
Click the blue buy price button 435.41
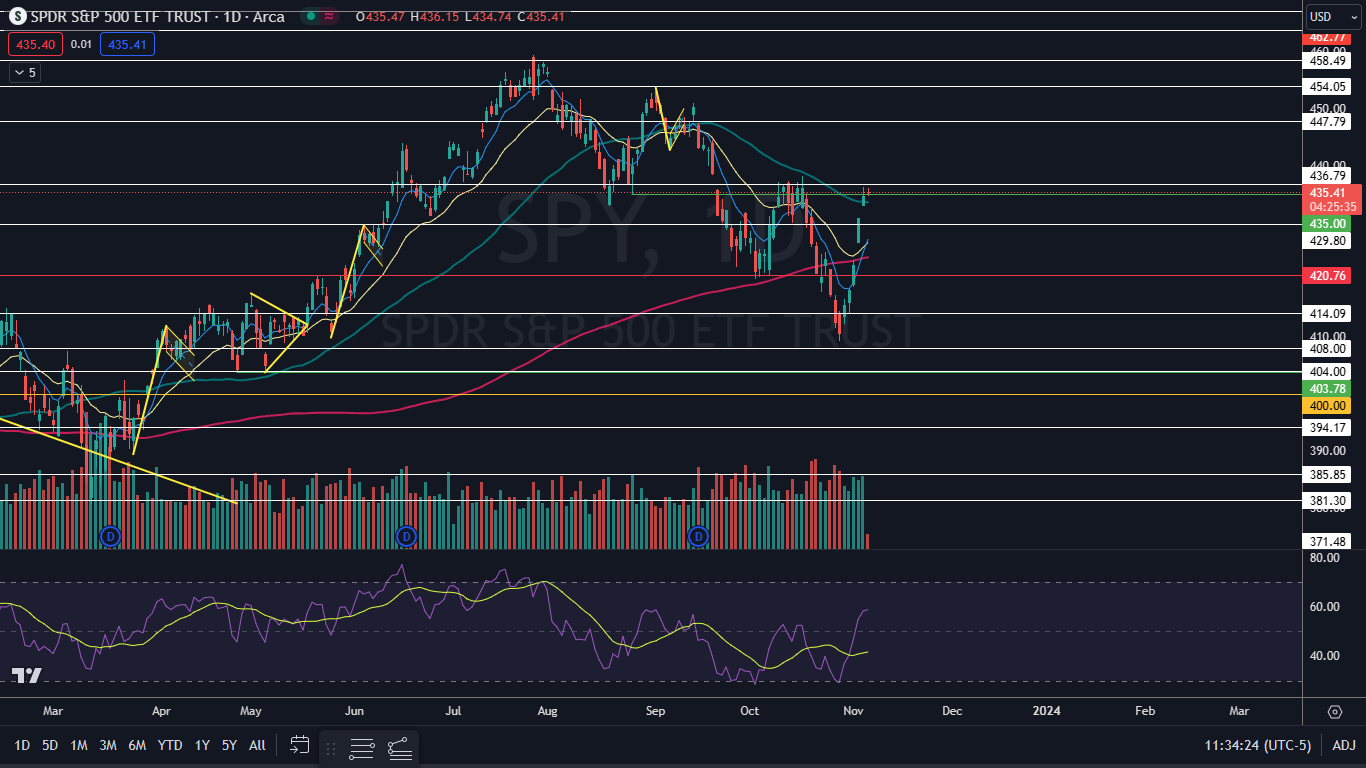tap(127, 44)
